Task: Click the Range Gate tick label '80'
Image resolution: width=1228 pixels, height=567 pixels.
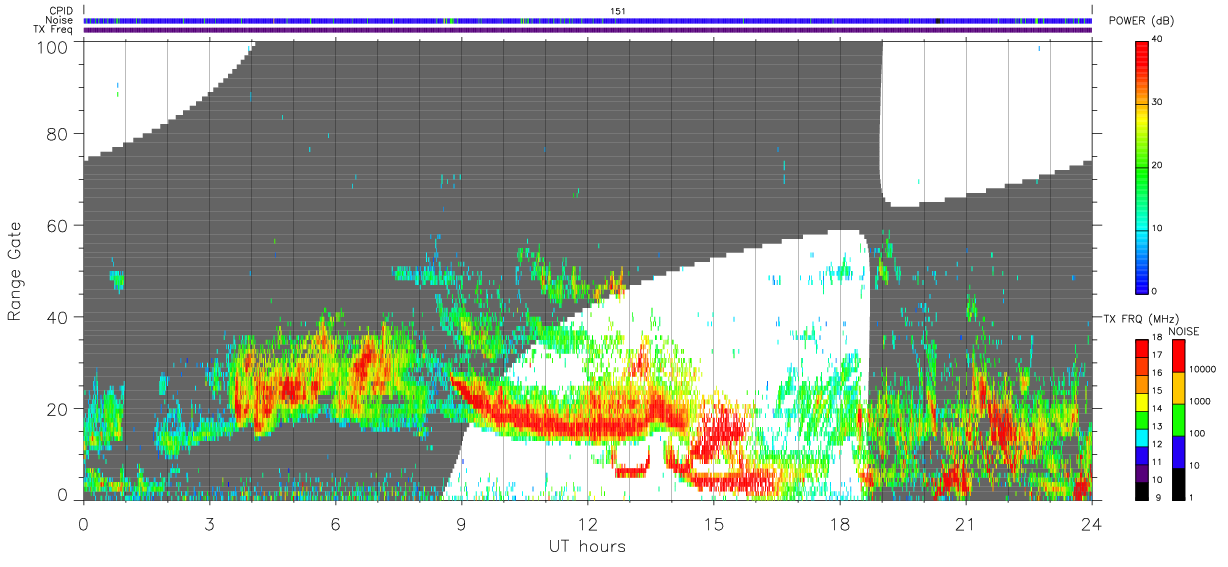Action: (57, 134)
